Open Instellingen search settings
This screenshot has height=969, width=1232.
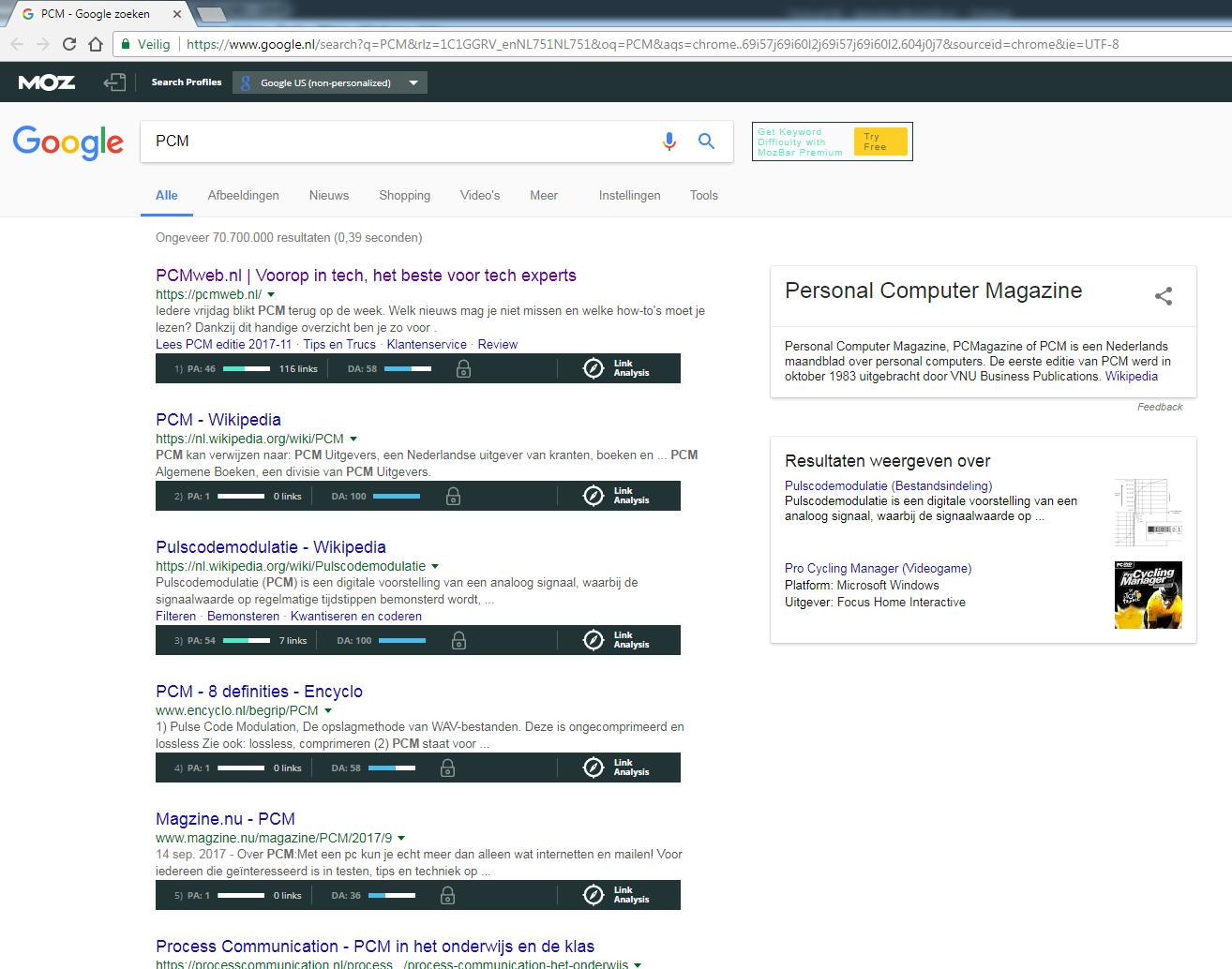point(630,195)
